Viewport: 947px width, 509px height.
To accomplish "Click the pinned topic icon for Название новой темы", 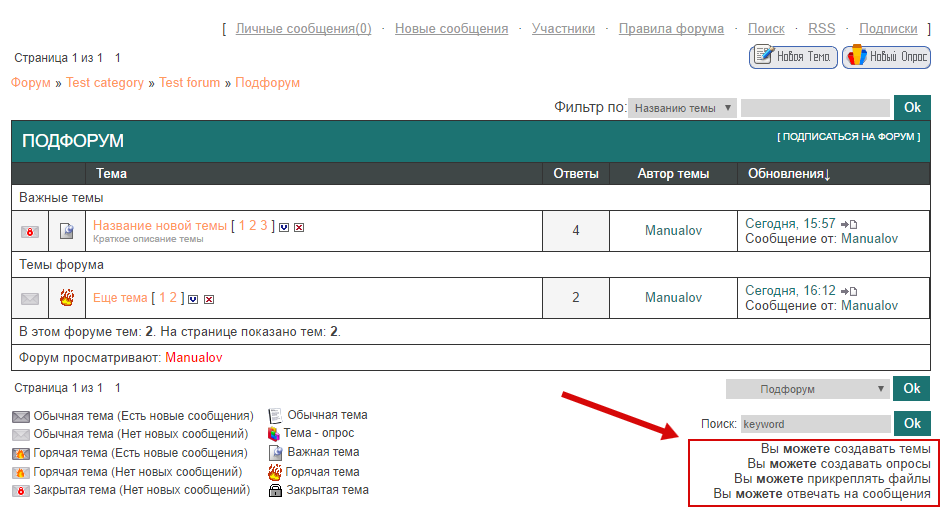I will click(x=67, y=232).
